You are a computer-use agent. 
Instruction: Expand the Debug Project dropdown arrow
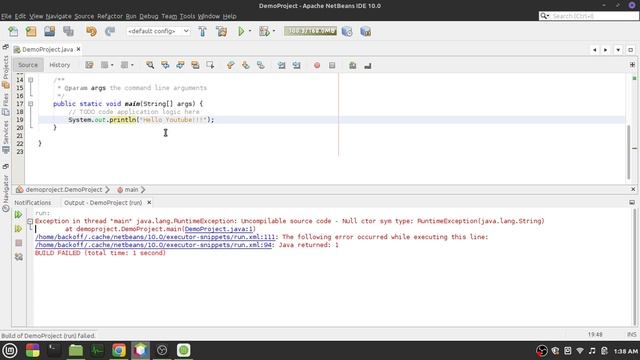273,31
